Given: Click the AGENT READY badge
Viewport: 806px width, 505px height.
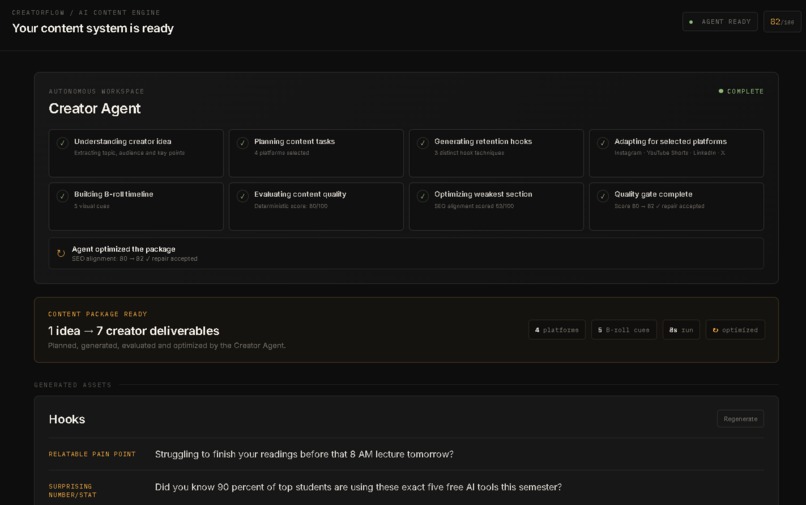Looking at the screenshot, I should (720, 22).
